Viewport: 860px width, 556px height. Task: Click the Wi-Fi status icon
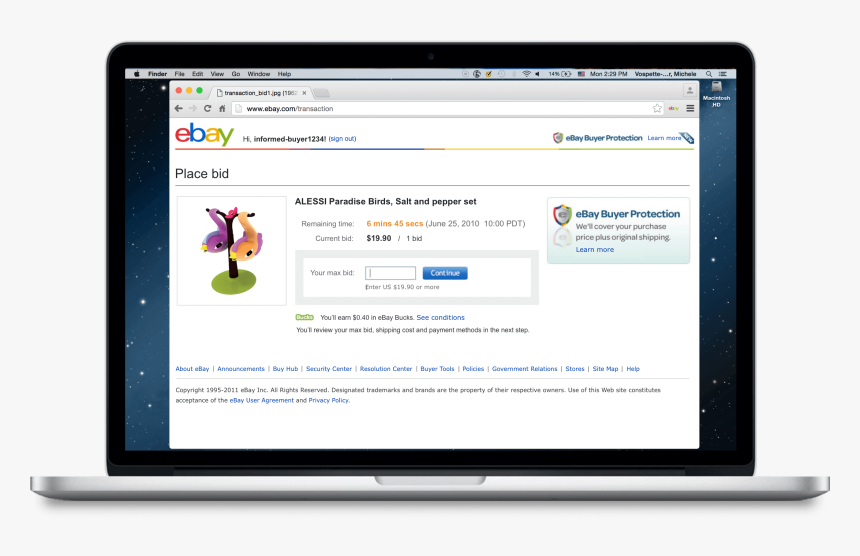coord(527,74)
